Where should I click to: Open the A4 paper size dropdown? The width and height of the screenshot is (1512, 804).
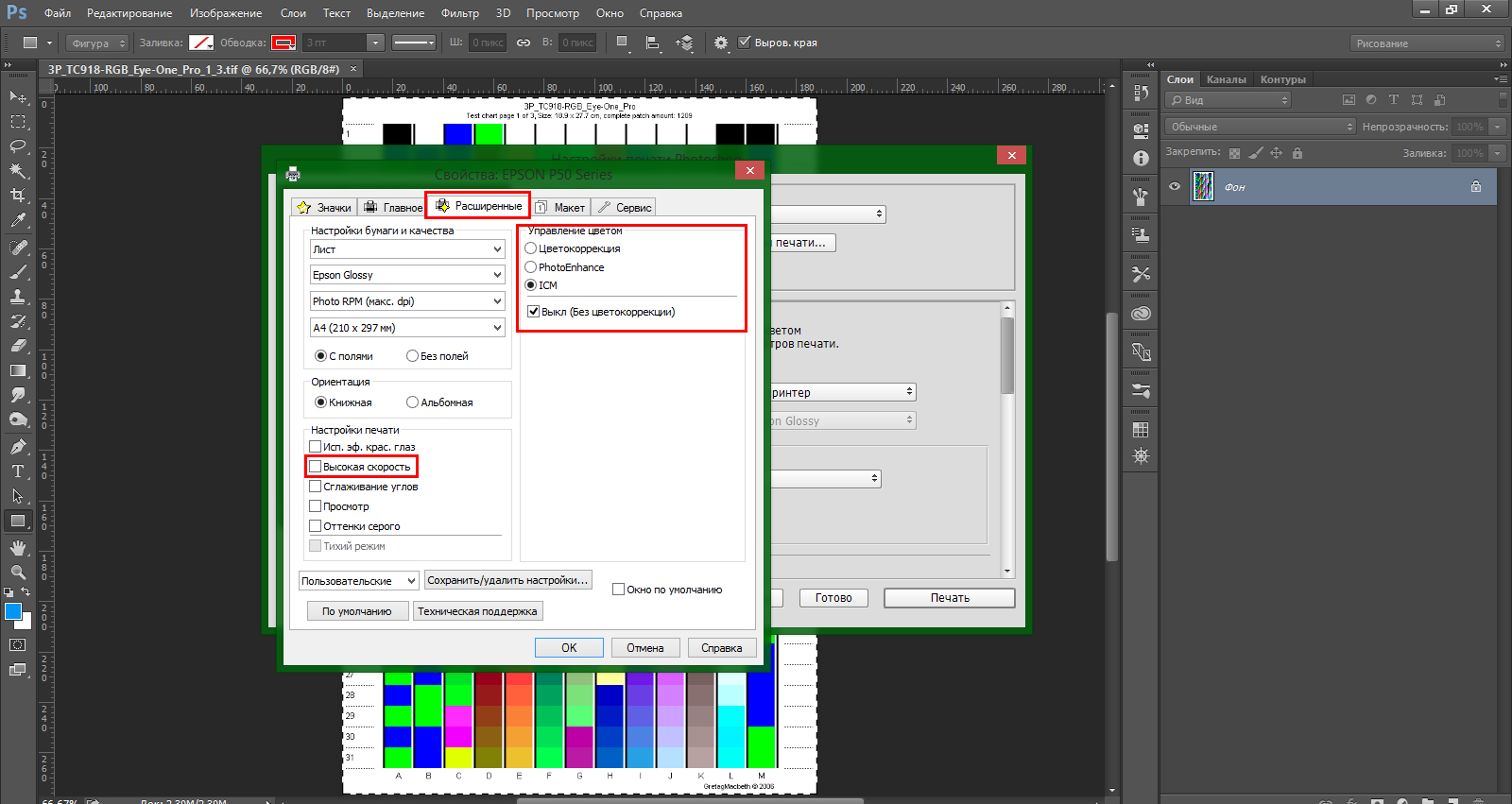click(x=407, y=328)
